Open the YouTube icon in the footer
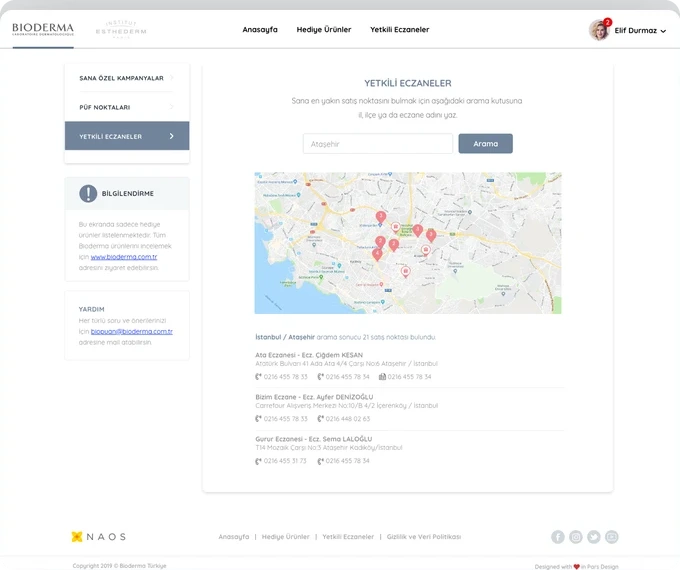 pos(611,537)
